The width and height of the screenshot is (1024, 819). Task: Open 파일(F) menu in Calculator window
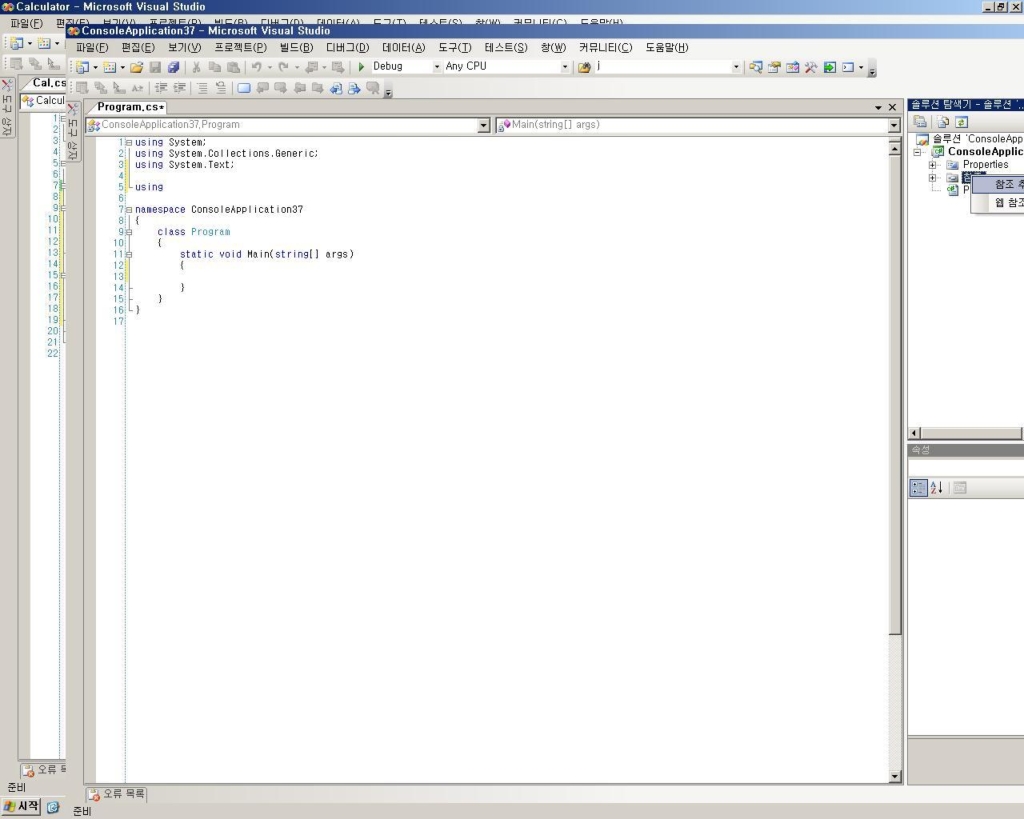(x=27, y=24)
